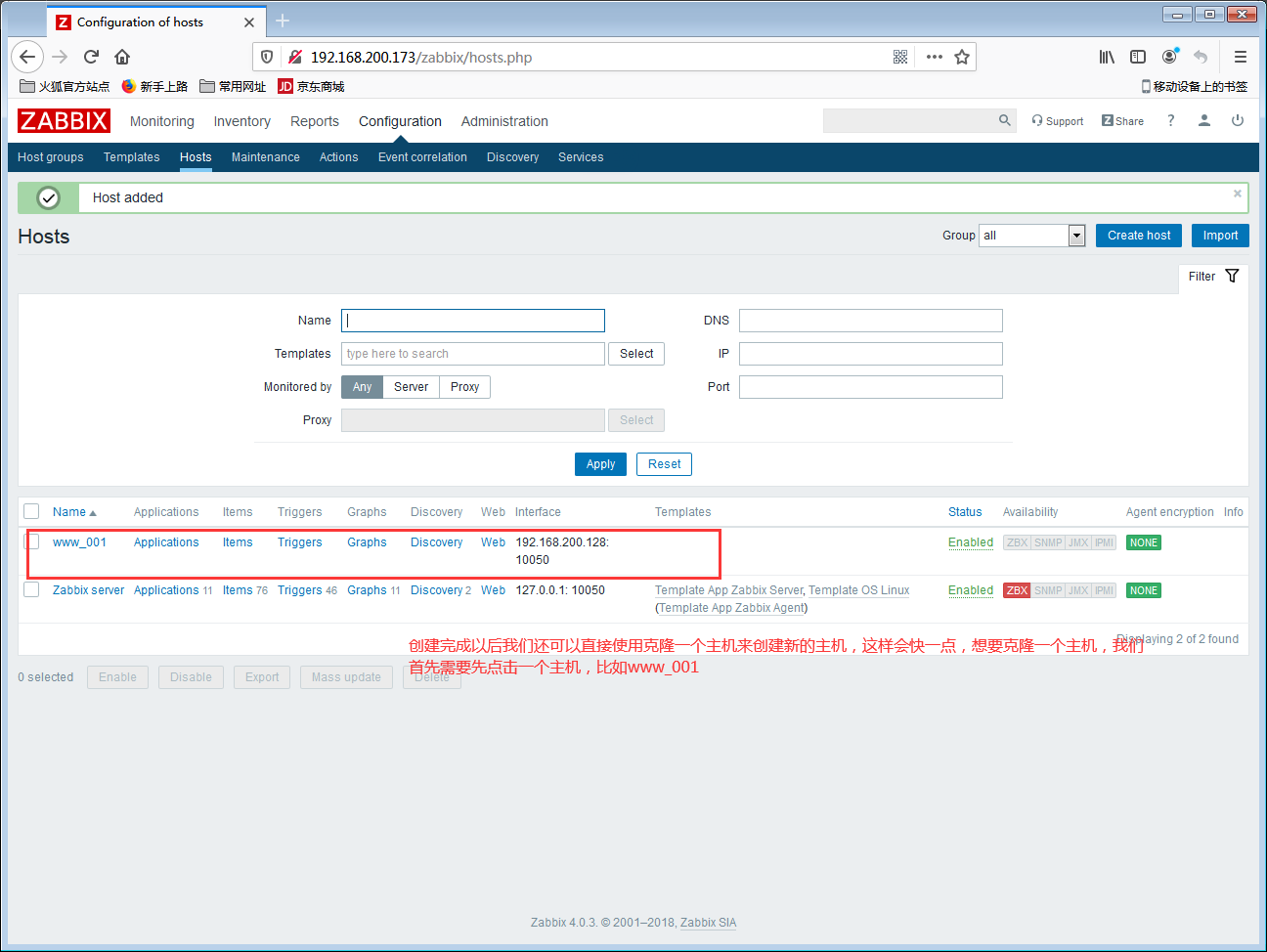The width and height of the screenshot is (1267, 952).
Task: Close the Configuration of hosts tab
Action: pos(249,22)
